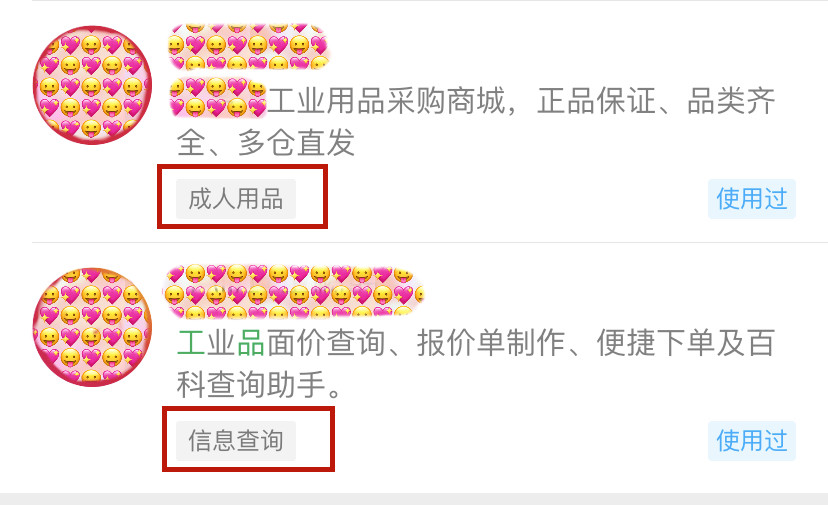The width and height of the screenshot is (828, 505).
Task: Click the gray footer strip below the results
Action: click(414, 499)
